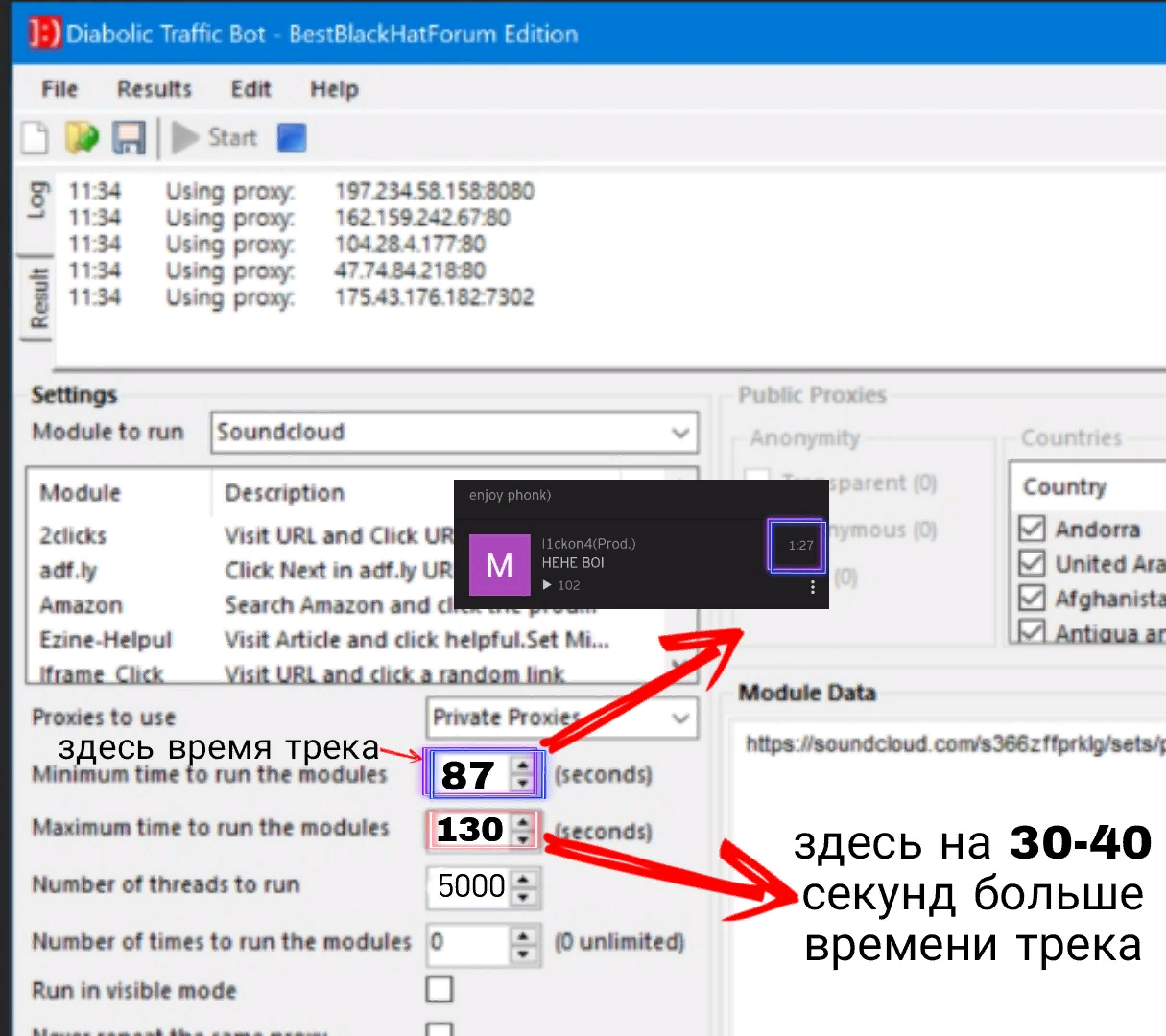Click the Save floppy disk icon
This screenshot has height=1036, width=1166.
coord(129,137)
